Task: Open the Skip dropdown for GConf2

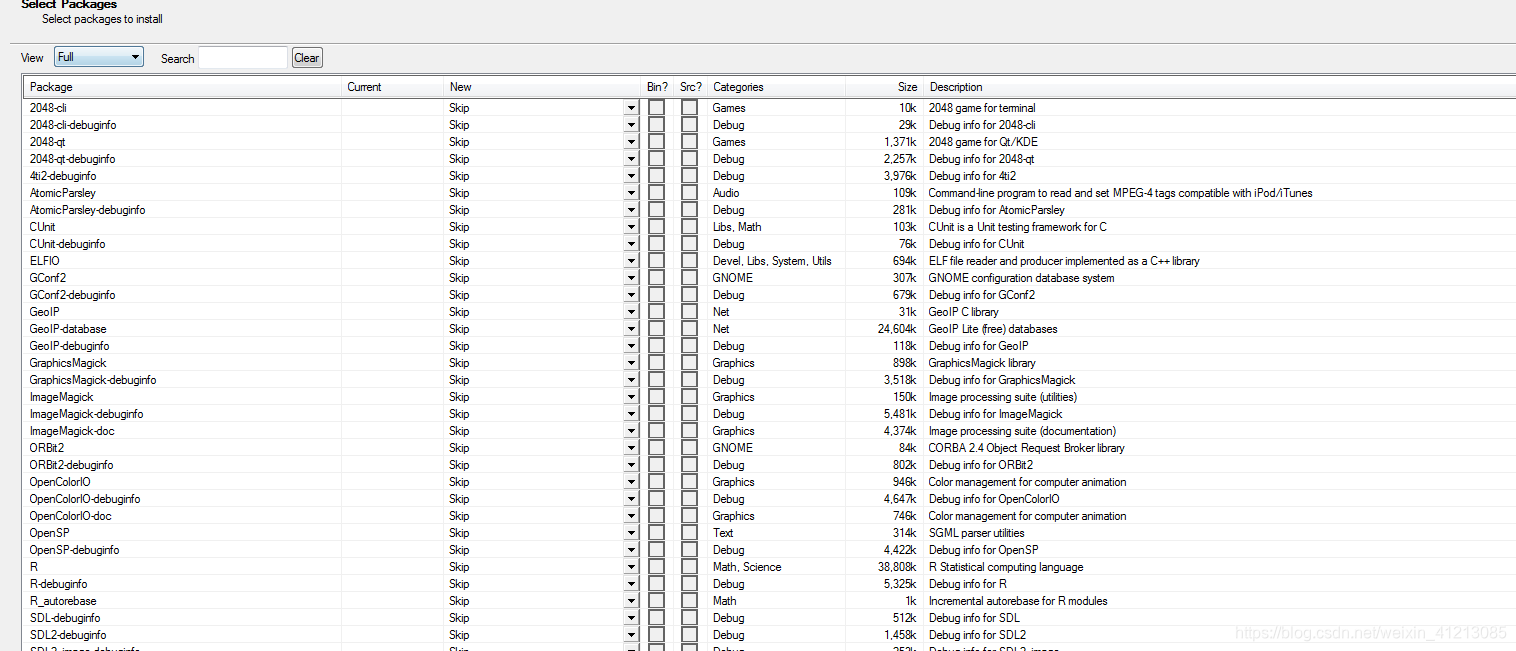Action: pos(631,278)
